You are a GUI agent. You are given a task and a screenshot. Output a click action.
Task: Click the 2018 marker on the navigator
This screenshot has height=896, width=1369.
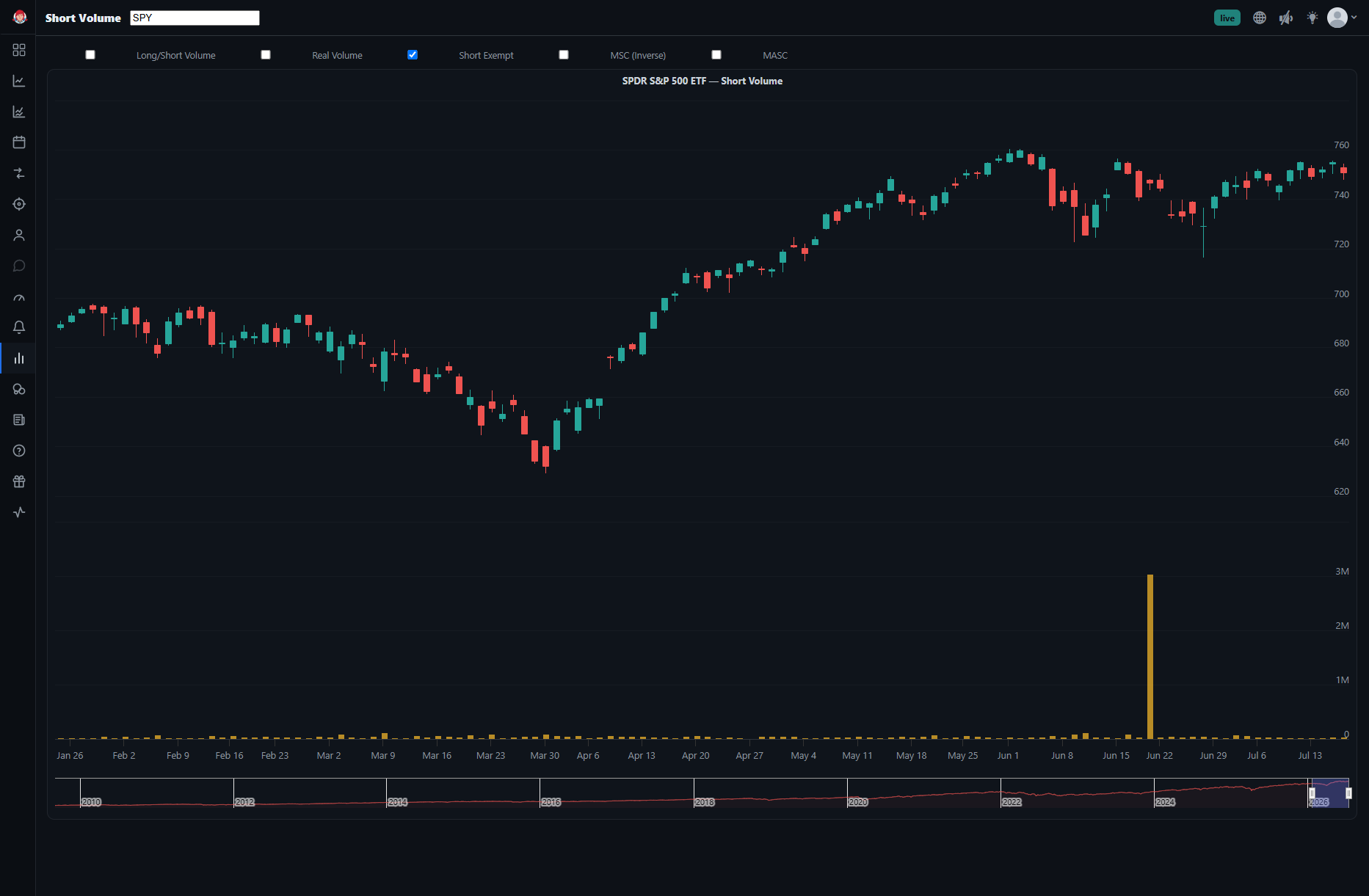[704, 802]
